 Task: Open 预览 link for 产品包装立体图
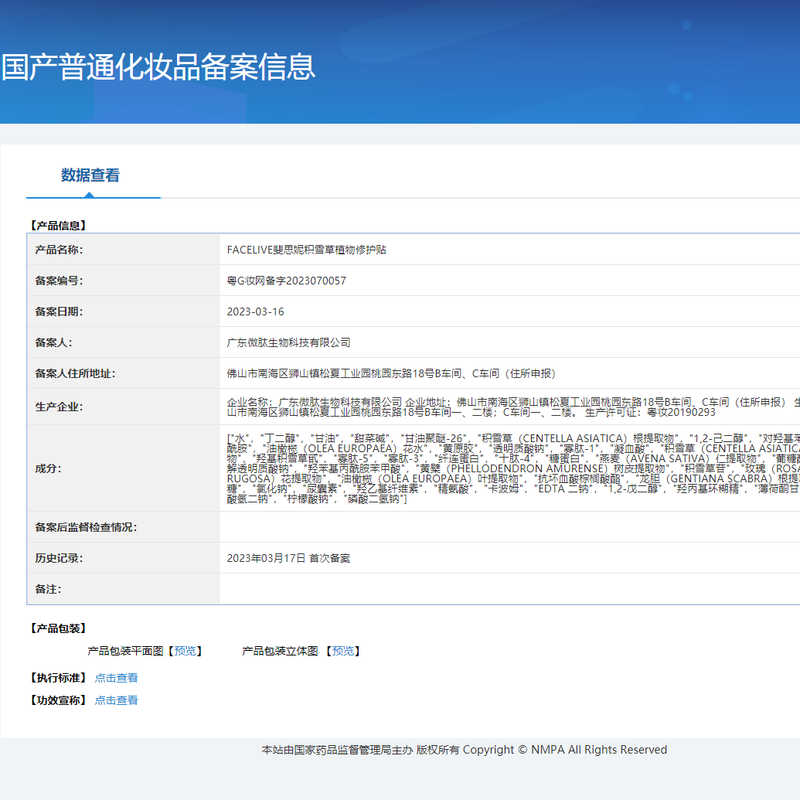[344, 651]
